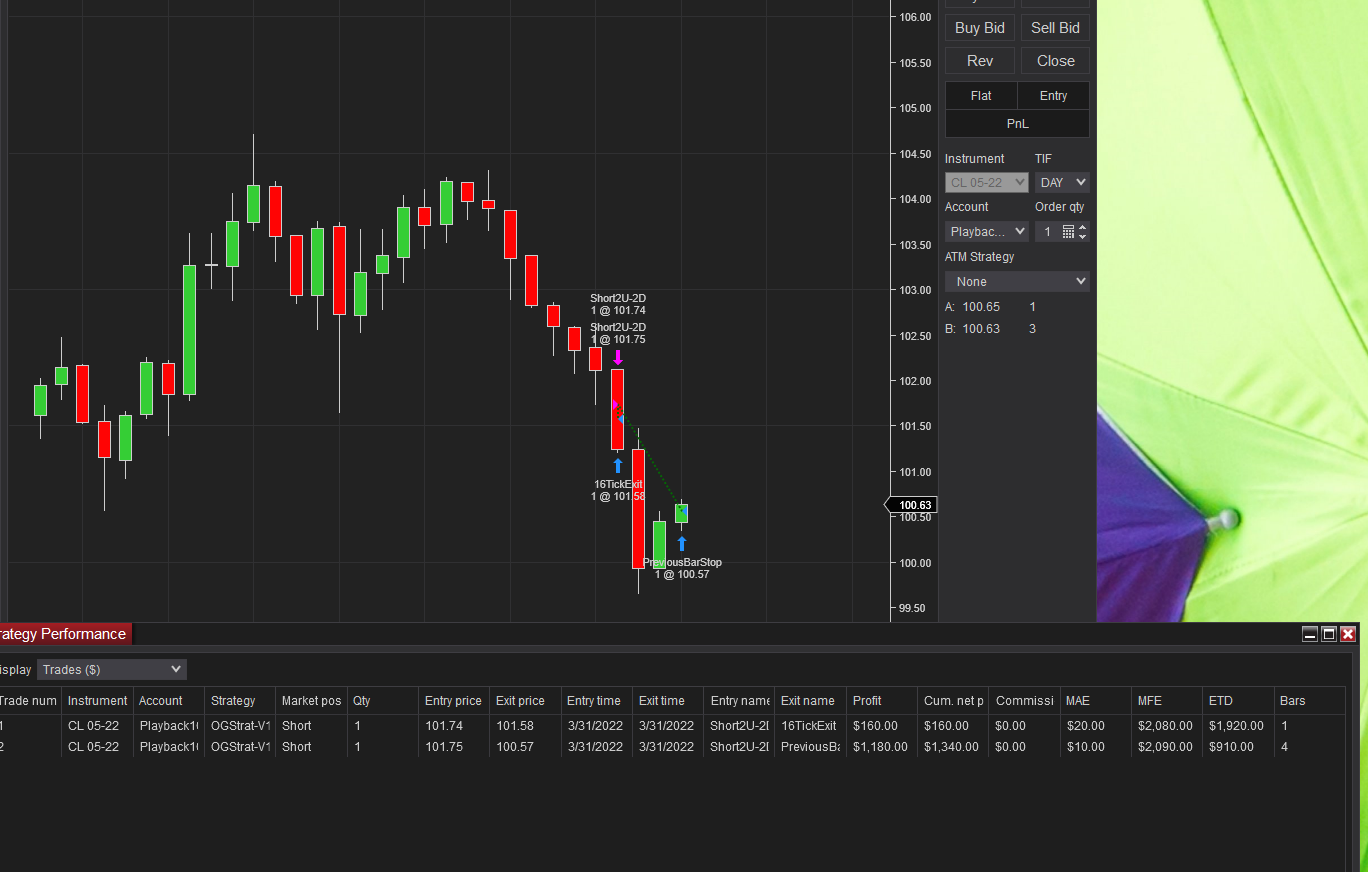Viewport: 1368px width, 872px height.
Task: Select the blue arrow above the PreviousBarStop label
Action: (682, 544)
